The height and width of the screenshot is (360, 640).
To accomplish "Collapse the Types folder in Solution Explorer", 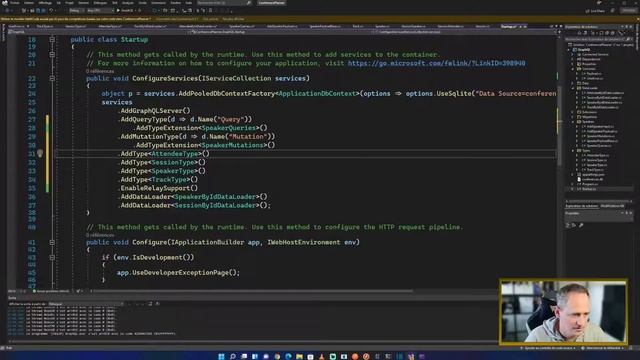I will (573, 151).
